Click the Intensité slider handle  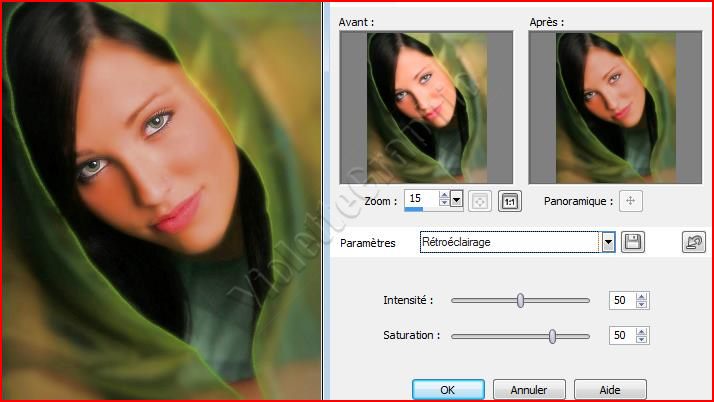[520, 300]
